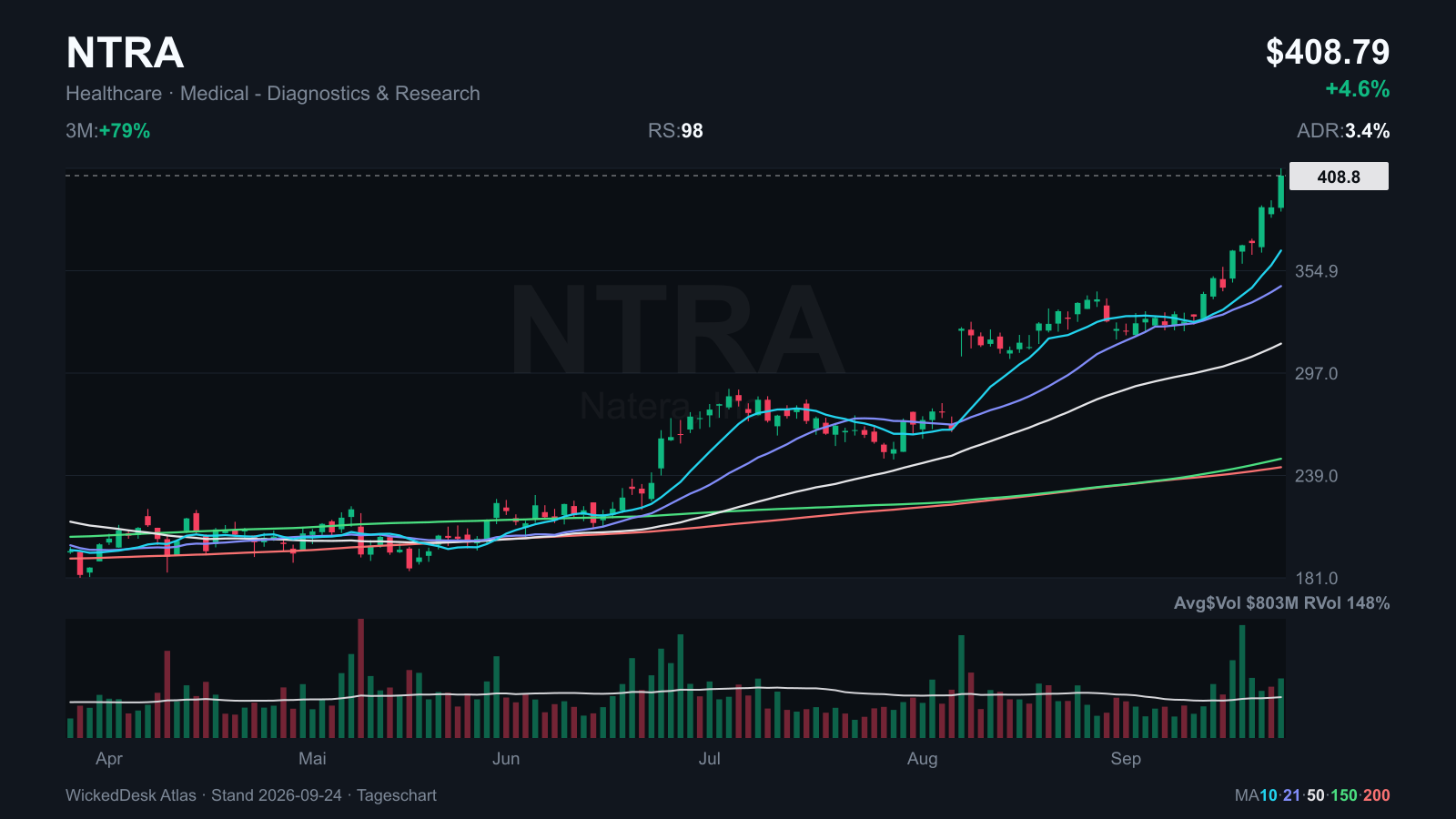Click the Tageschart timeframe label
Viewport: 1456px width, 819px height.
tap(397, 795)
